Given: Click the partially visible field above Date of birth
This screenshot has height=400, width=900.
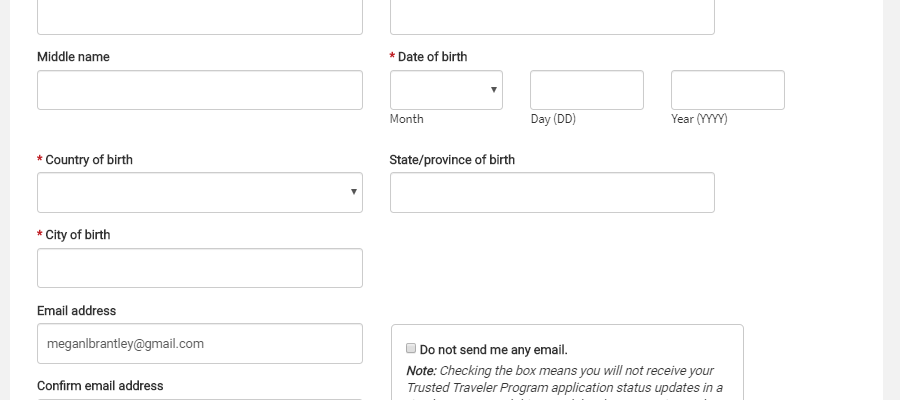Looking at the screenshot, I should 552,17.
